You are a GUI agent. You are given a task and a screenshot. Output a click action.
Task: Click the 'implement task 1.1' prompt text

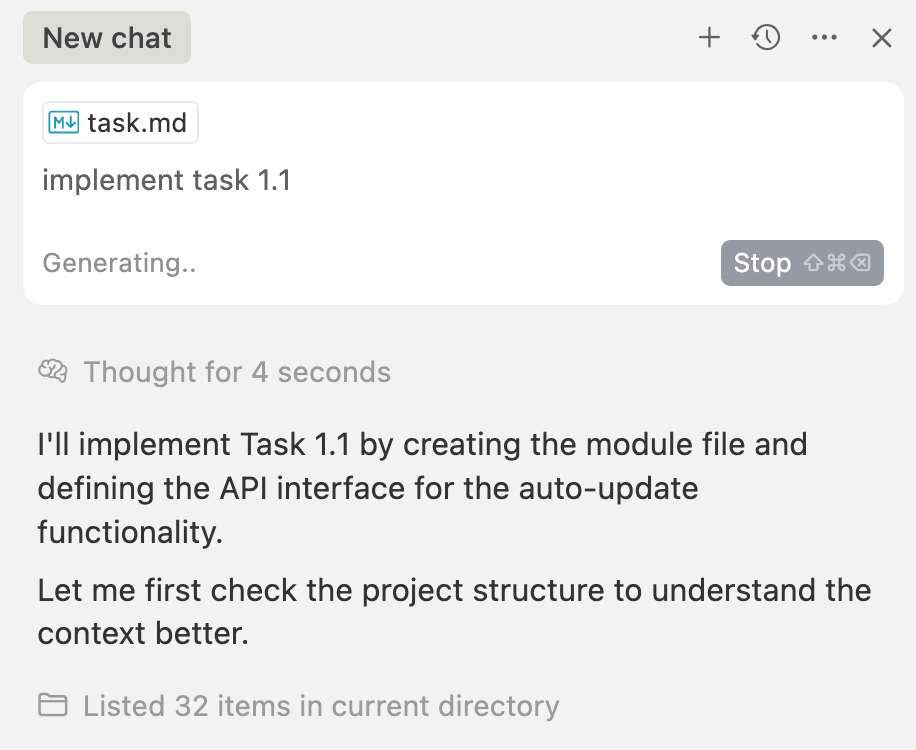click(166, 181)
